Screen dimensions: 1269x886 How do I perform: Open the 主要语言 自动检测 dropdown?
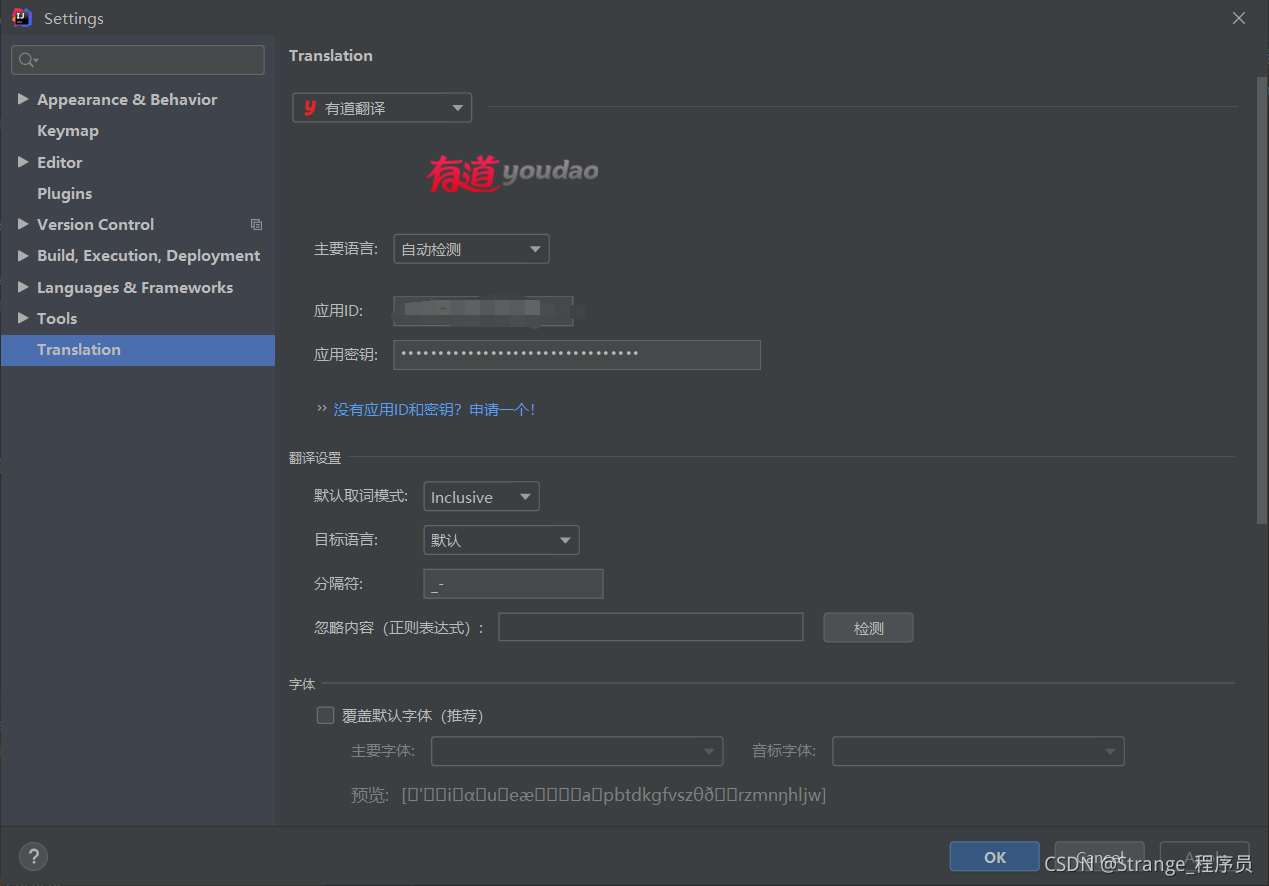471,249
